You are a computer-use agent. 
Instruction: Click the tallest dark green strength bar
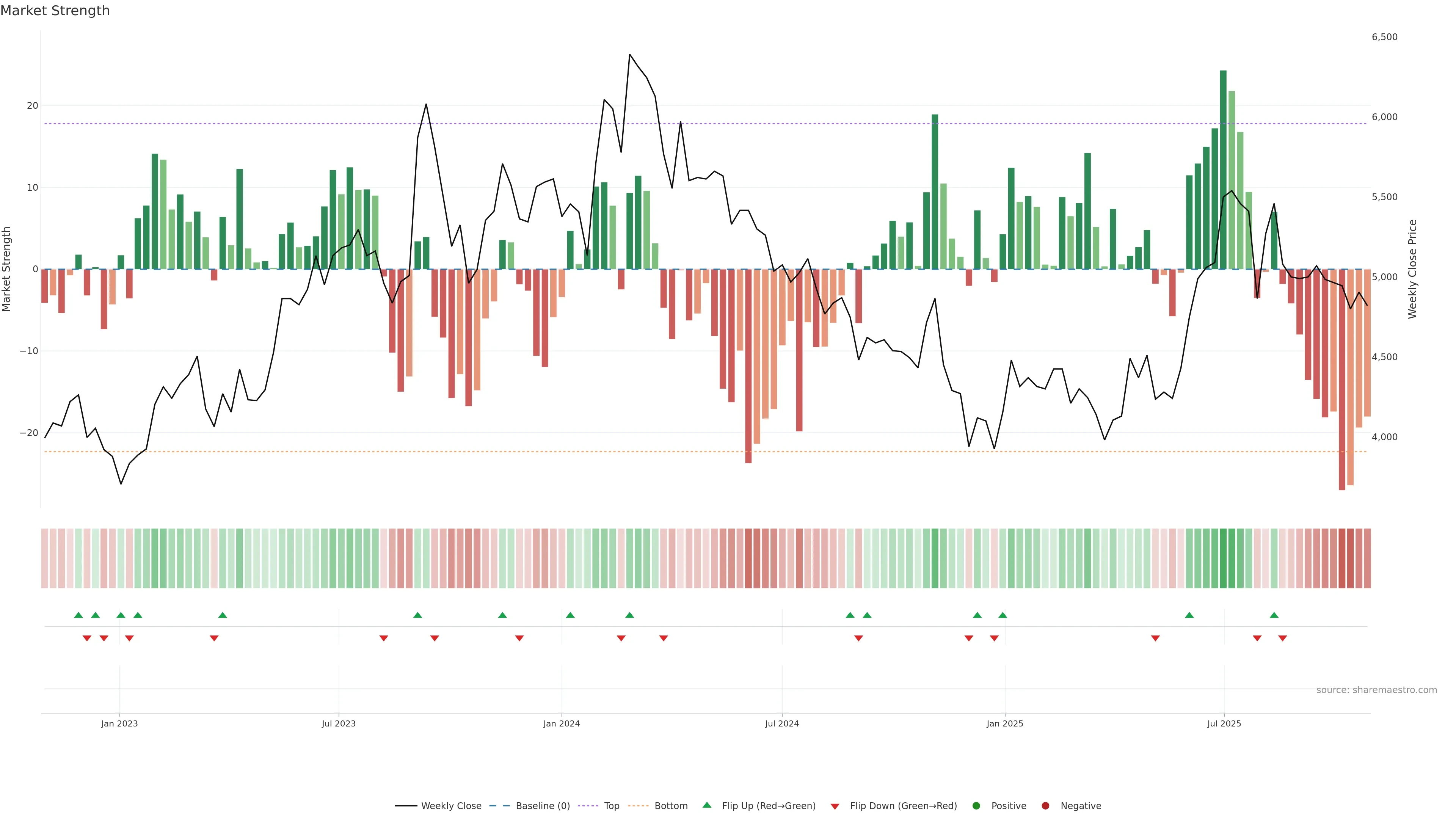[1223, 169]
